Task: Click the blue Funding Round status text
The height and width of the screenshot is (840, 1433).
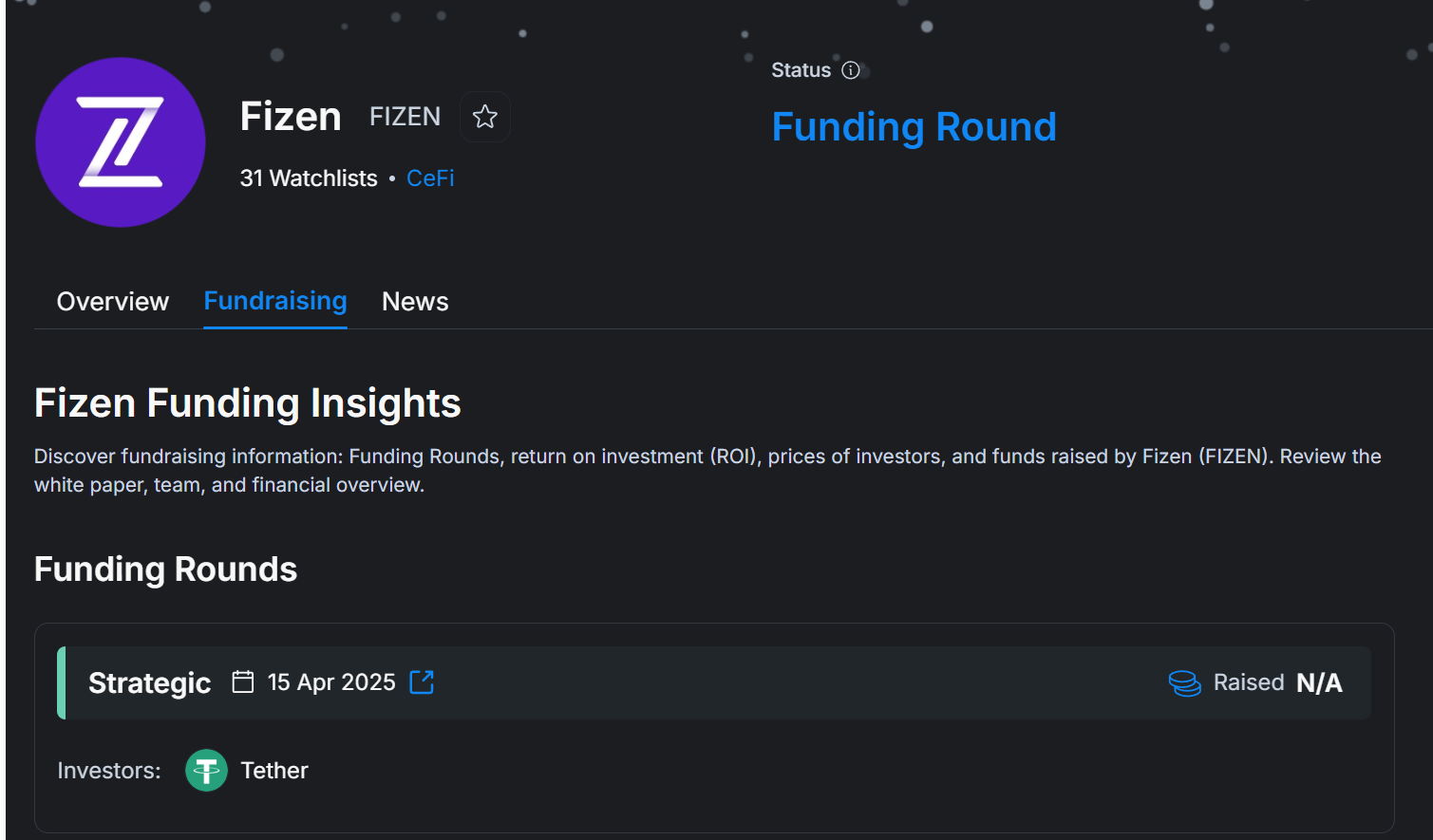Action: 914,127
